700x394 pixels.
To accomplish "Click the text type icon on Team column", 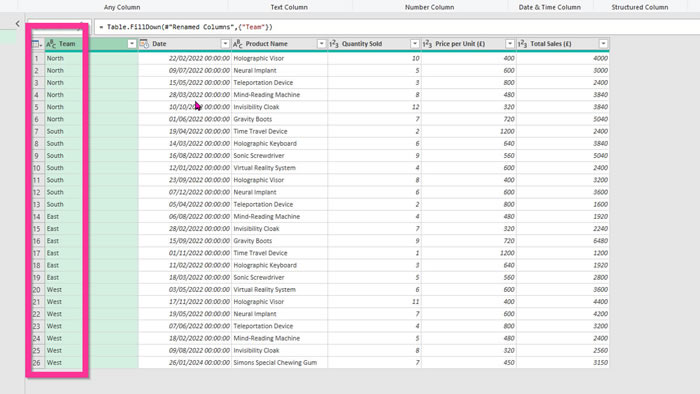I will pos(51,44).
